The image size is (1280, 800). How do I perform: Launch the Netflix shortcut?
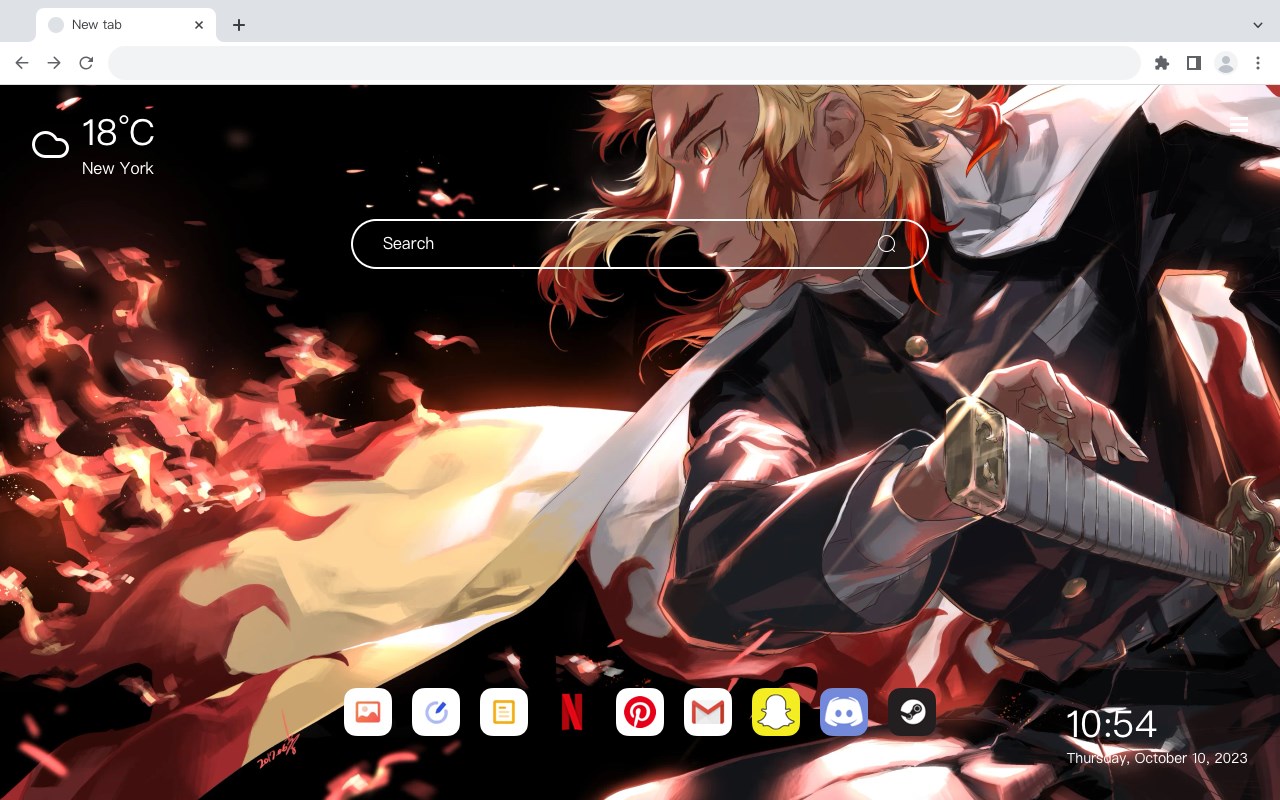click(x=572, y=712)
